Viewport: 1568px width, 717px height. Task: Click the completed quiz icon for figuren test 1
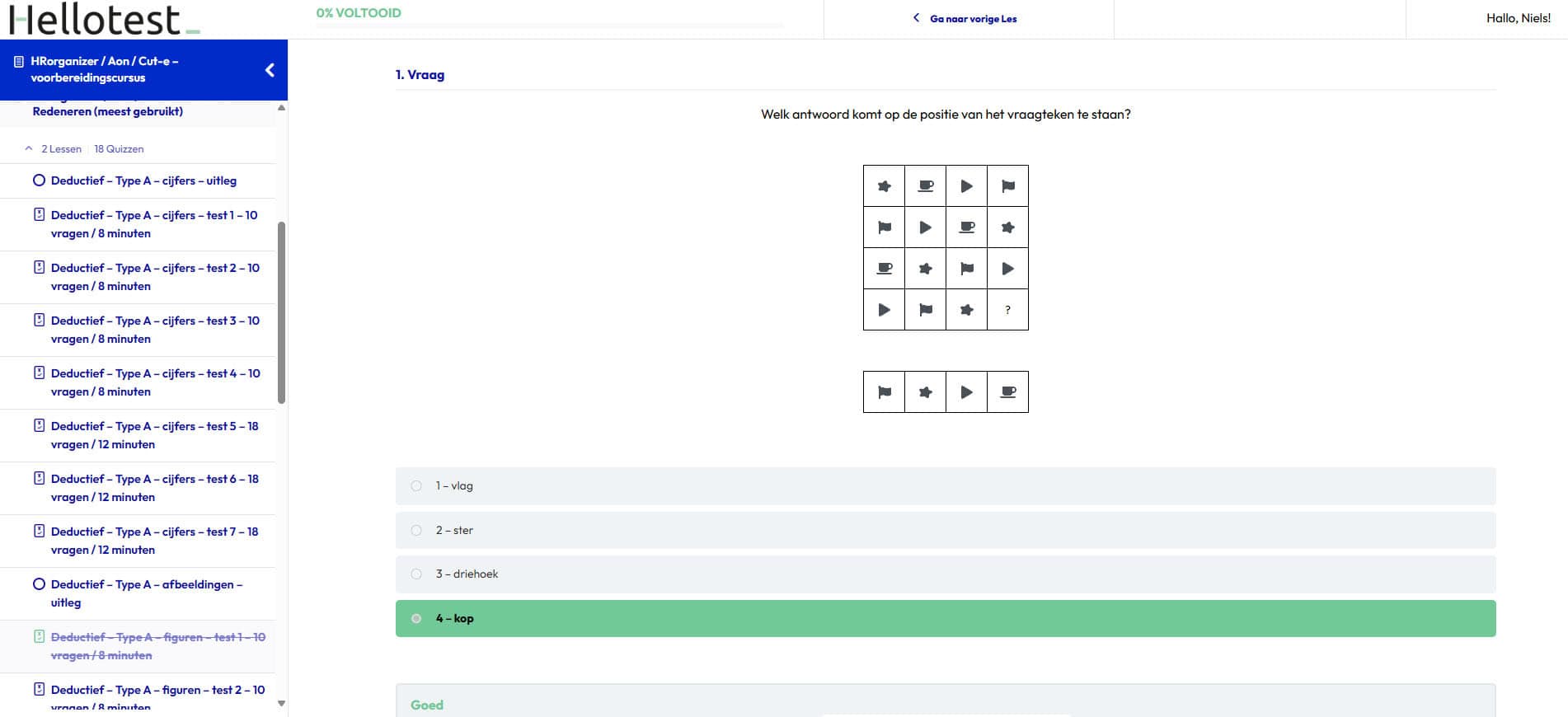(x=39, y=637)
